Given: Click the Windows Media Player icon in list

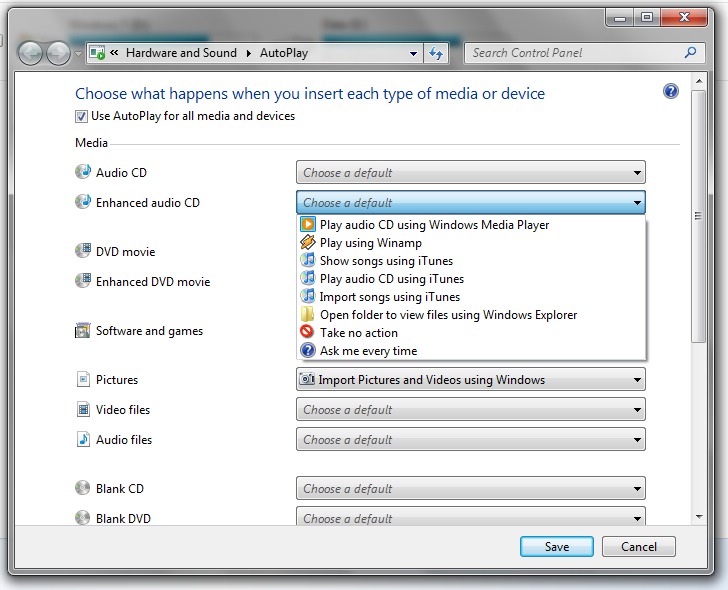Looking at the screenshot, I should pos(307,225).
